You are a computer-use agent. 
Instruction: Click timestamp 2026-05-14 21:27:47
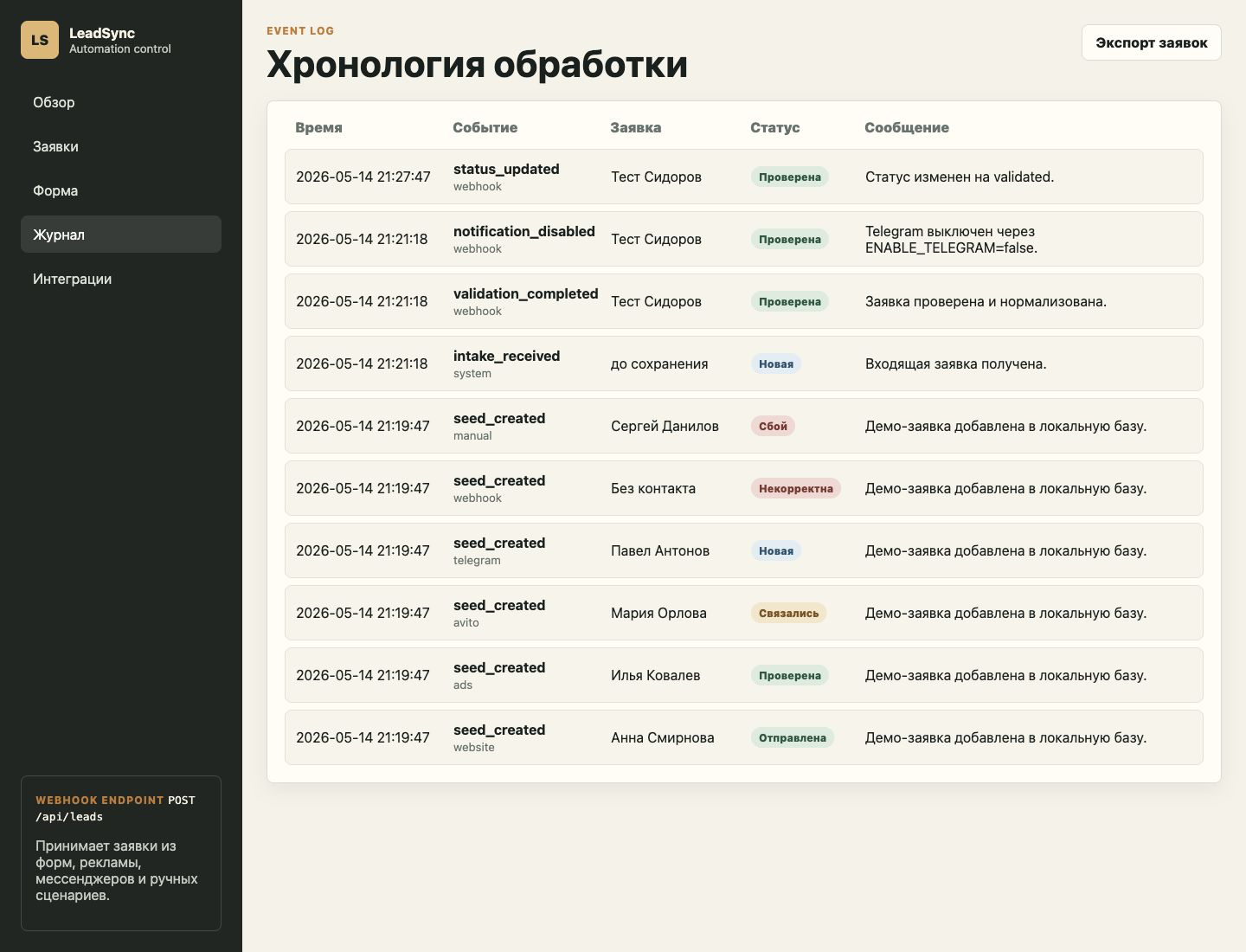363,177
